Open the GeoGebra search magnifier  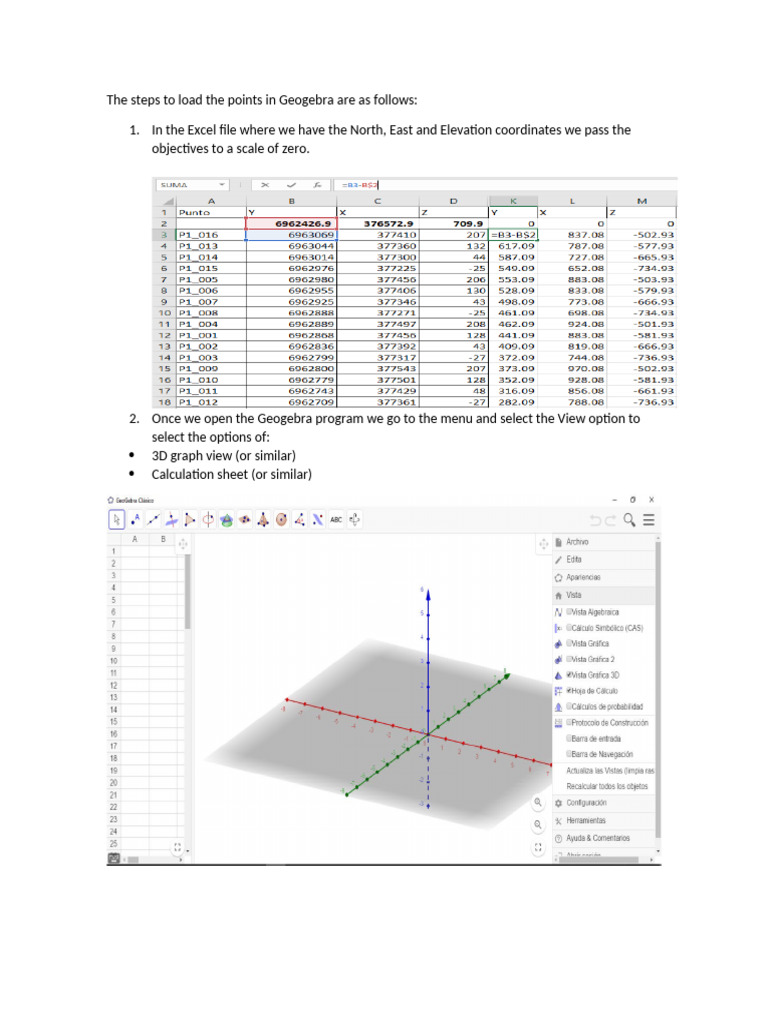coord(629,520)
